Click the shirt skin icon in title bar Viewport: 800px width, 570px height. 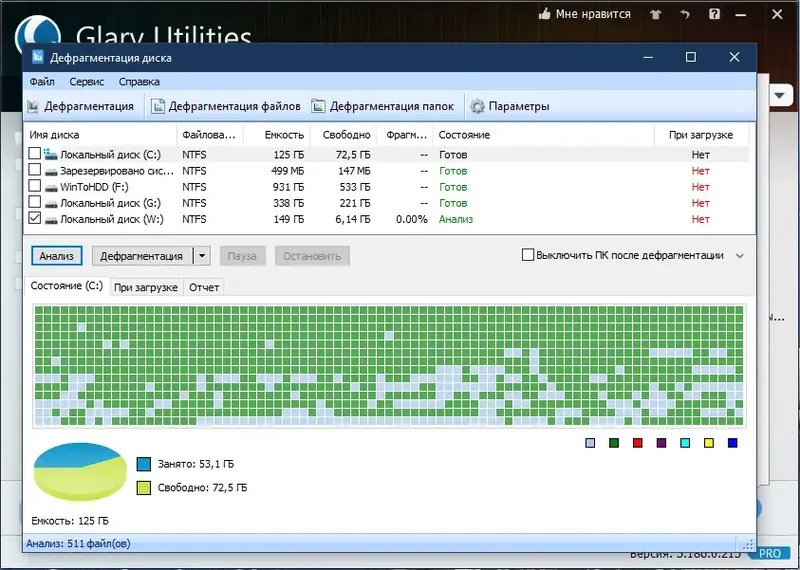[x=656, y=14]
